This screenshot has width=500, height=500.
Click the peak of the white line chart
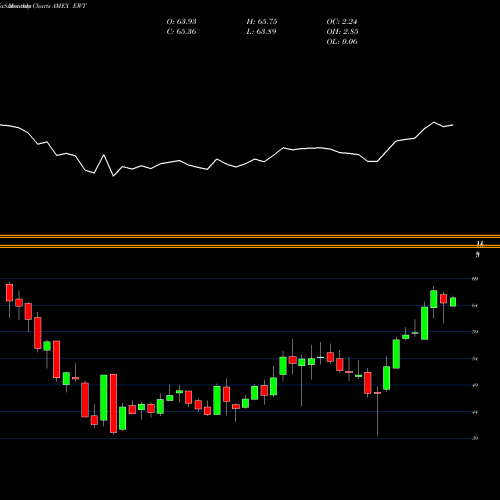tap(434, 122)
